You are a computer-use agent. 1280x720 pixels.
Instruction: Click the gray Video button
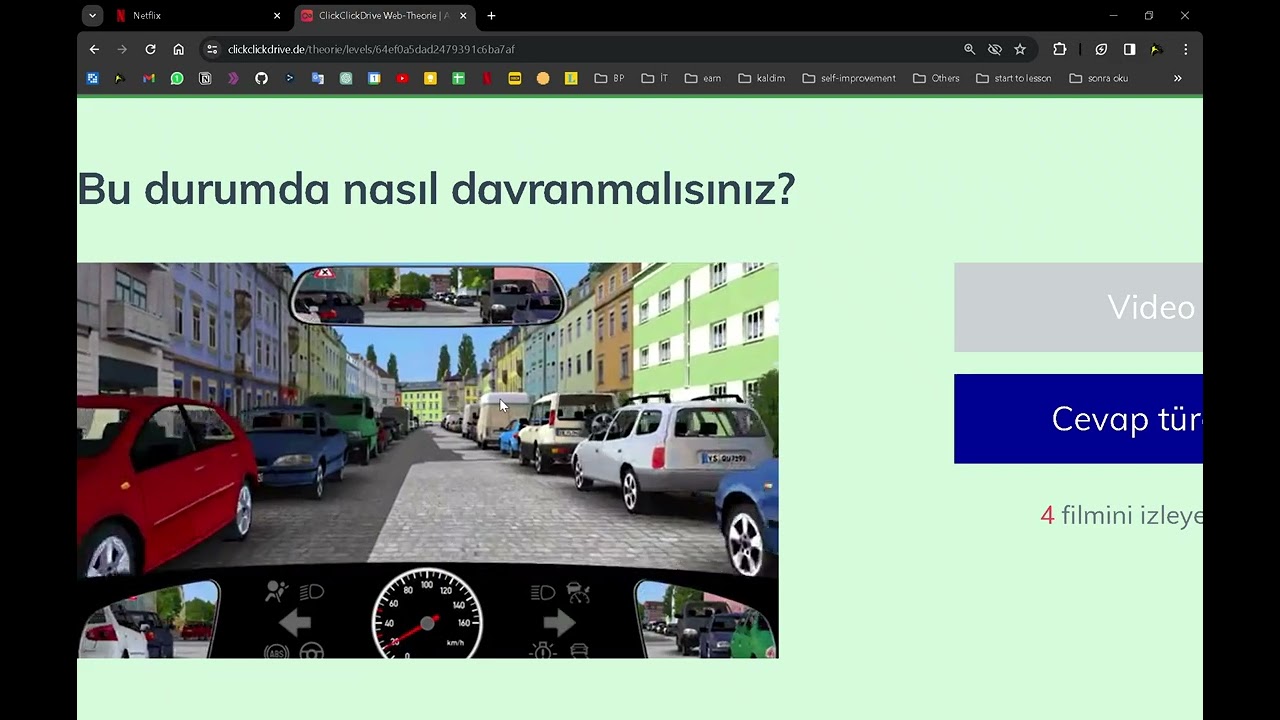tap(1078, 307)
